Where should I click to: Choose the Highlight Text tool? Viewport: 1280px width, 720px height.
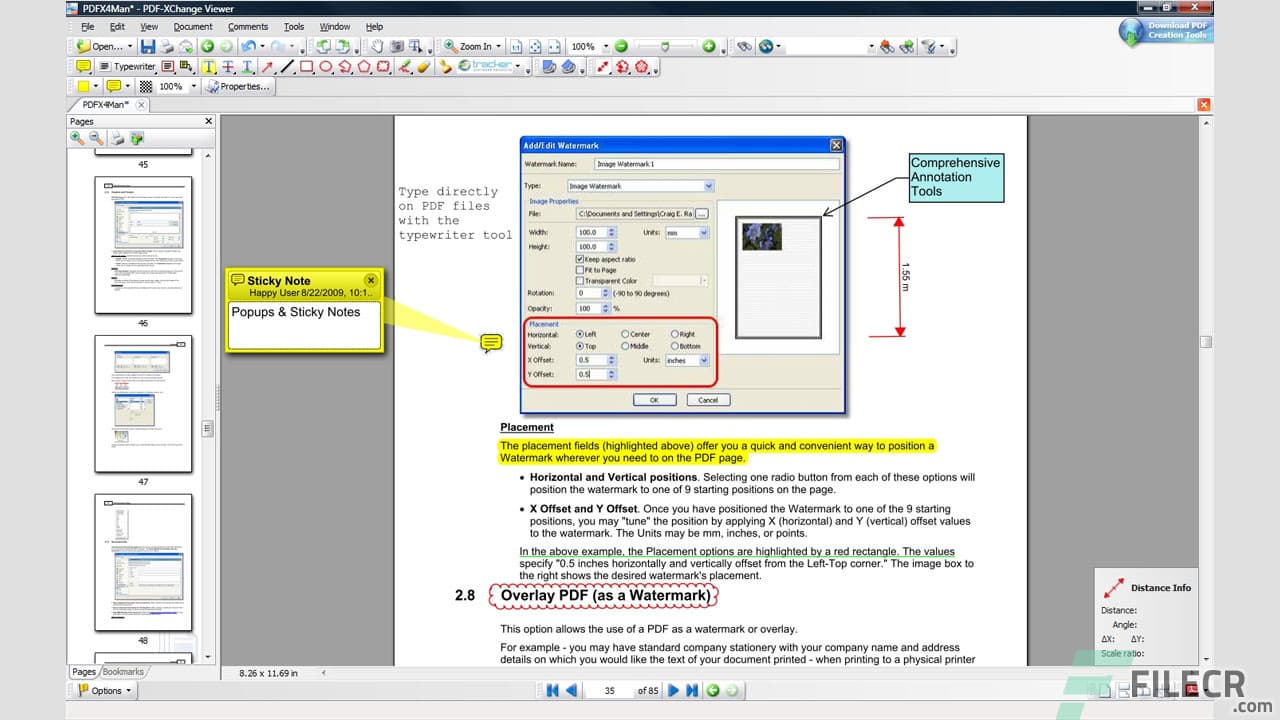(x=210, y=66)
